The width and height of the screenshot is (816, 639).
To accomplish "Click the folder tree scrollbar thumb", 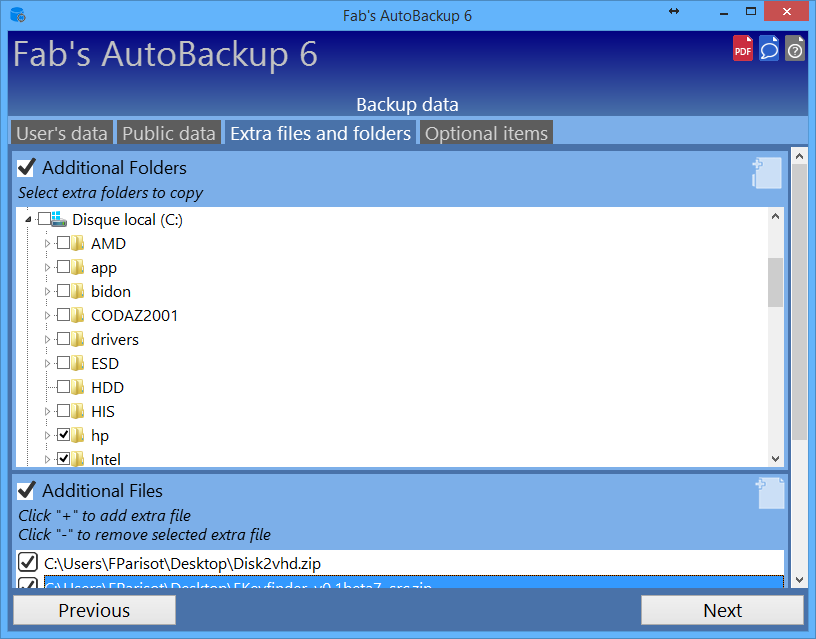I will (775, 282).
